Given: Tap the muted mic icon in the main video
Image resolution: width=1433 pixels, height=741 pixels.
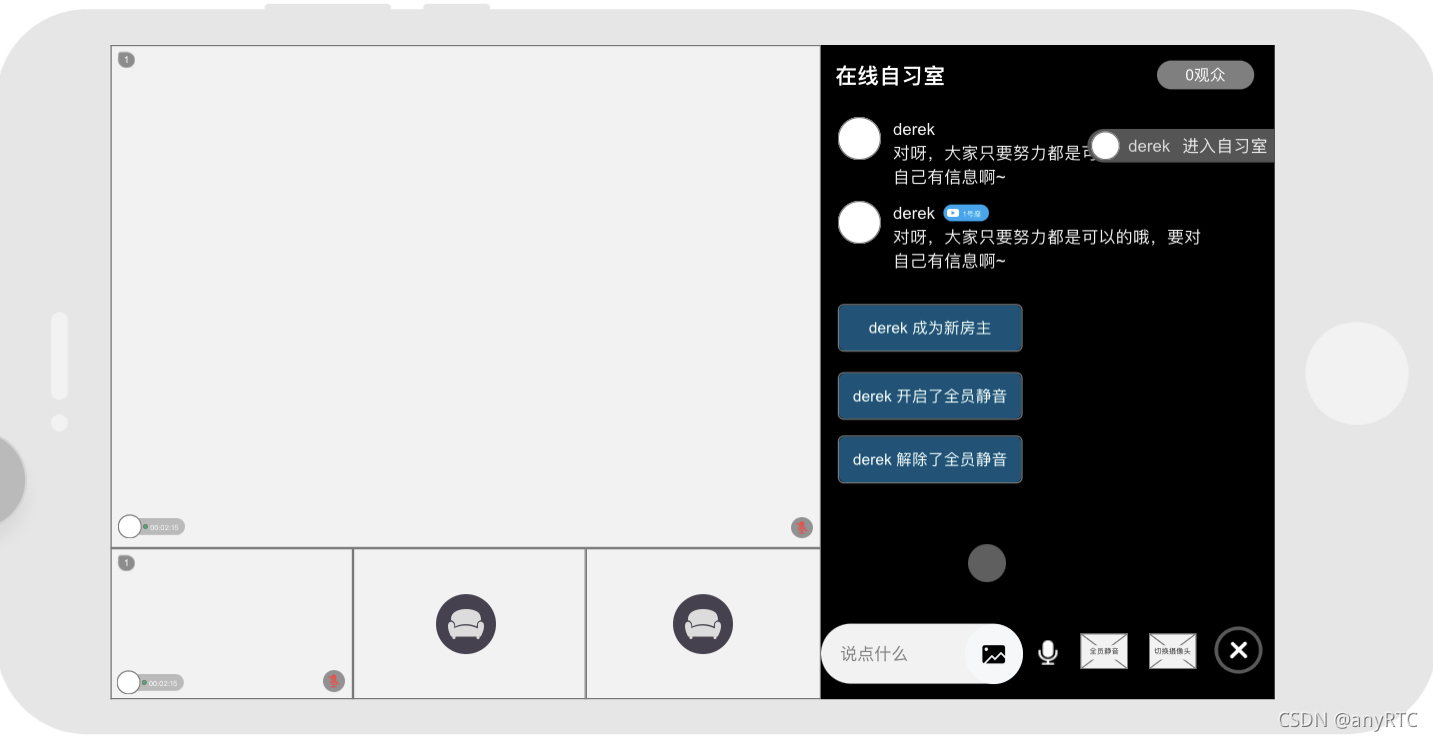Looking at the screenshot, I should (802, 527).
